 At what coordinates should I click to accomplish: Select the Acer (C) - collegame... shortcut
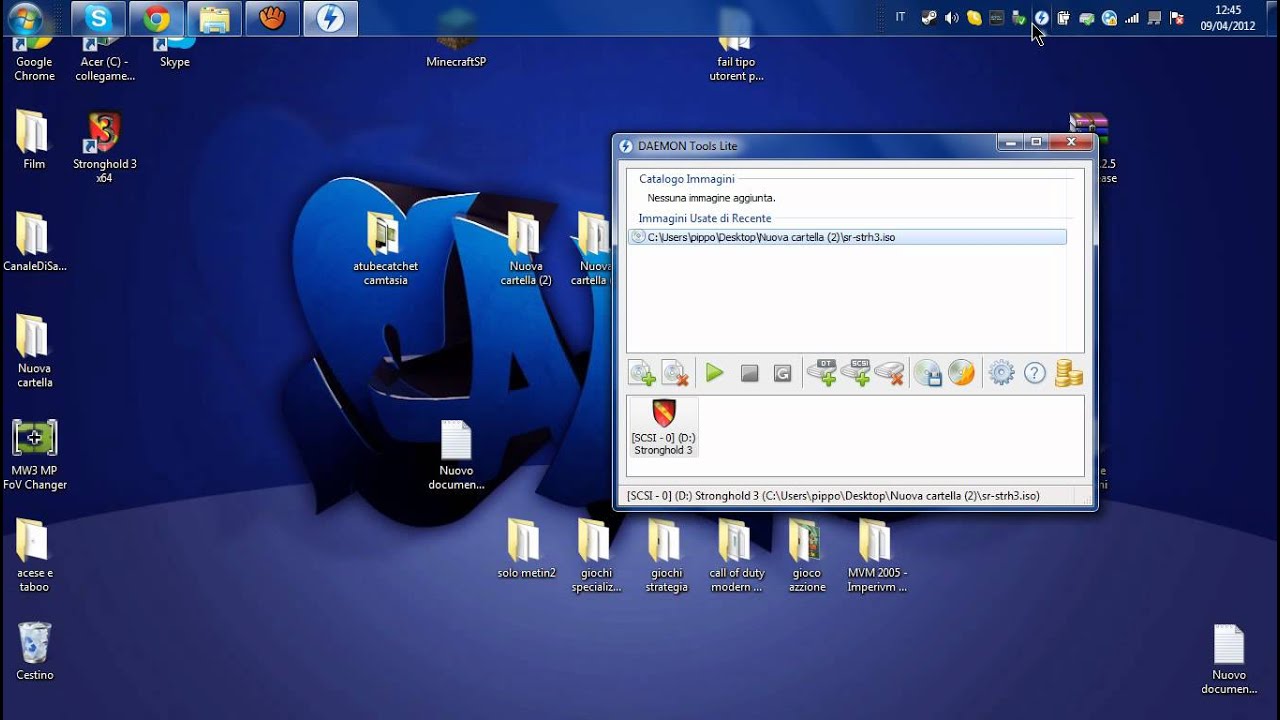(104, 60)
